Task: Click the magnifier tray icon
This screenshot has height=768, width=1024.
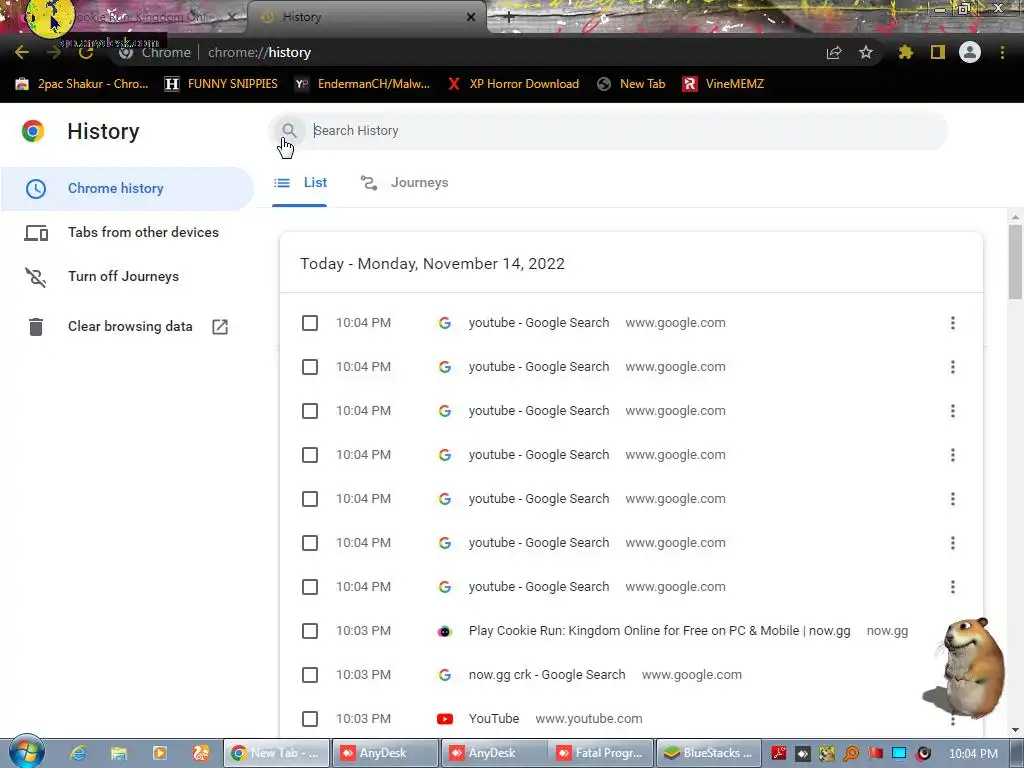Action: click(851, 754)
